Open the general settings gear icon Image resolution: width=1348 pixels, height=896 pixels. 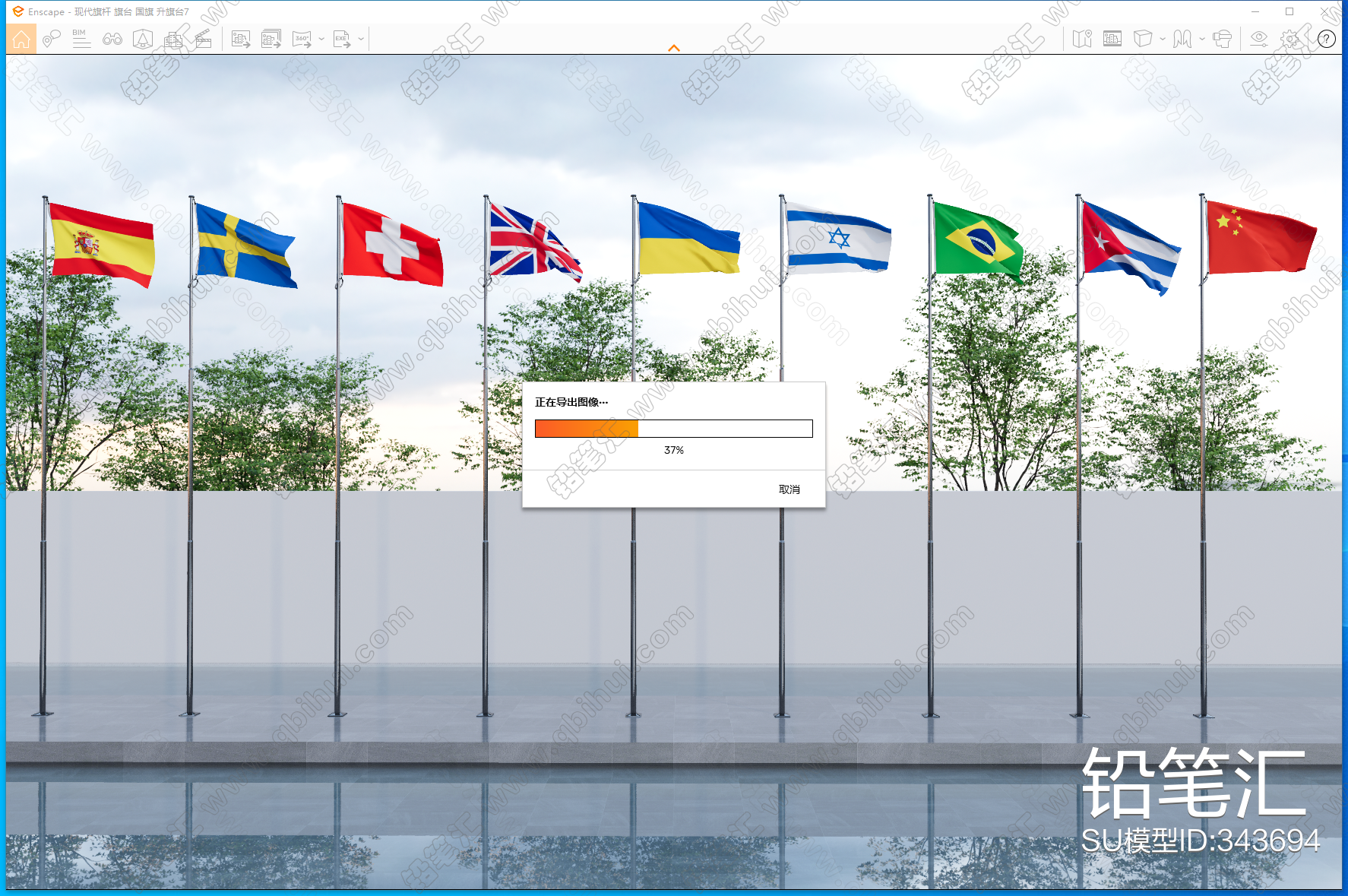pyautogui.click(x=1290, y=39)
